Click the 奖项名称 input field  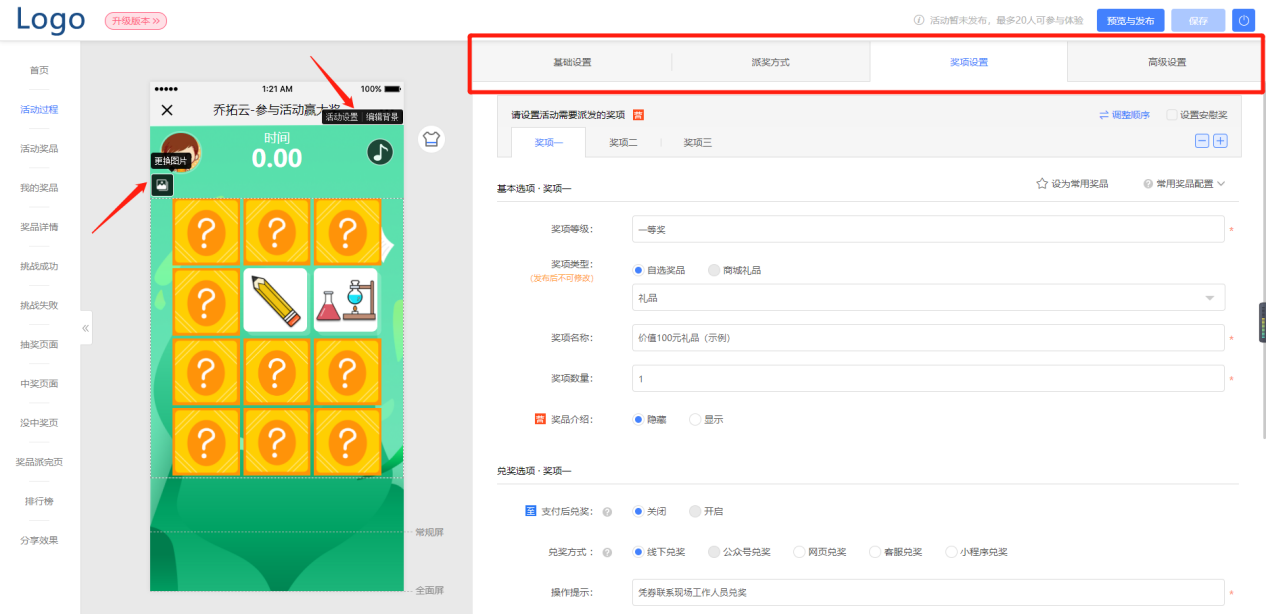[x=928, y=338]
